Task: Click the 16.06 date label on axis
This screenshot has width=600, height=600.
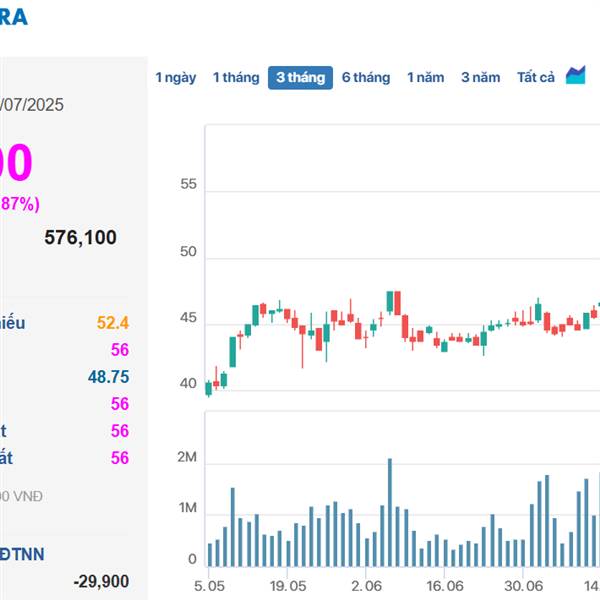Action: tap(445, 586)
